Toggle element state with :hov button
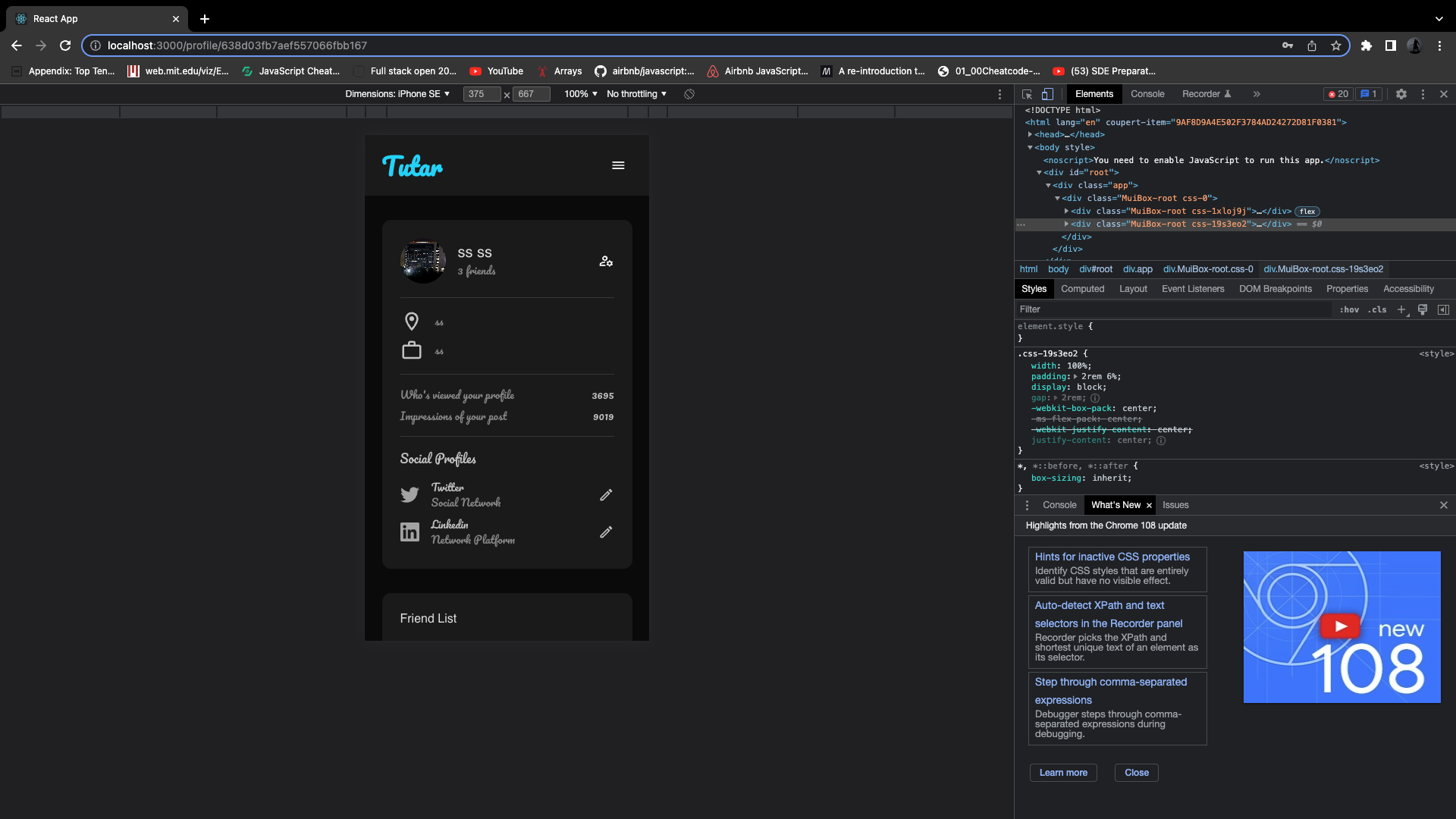This screenshot has width=1456, height=819. click(x=1350, y=309)
